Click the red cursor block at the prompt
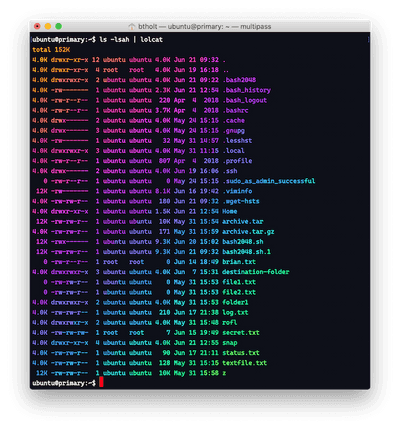The width and height of the screenshot is (400, 429). click(x=101, y=383)
